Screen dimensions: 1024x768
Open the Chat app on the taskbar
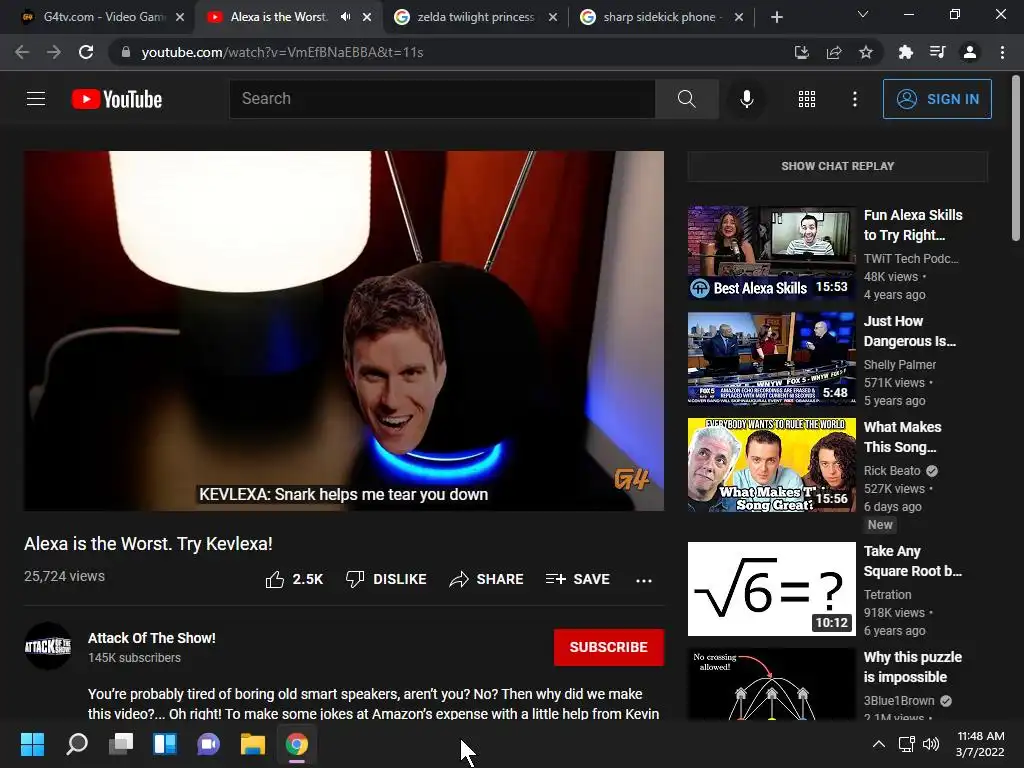[x=208, y=744]
